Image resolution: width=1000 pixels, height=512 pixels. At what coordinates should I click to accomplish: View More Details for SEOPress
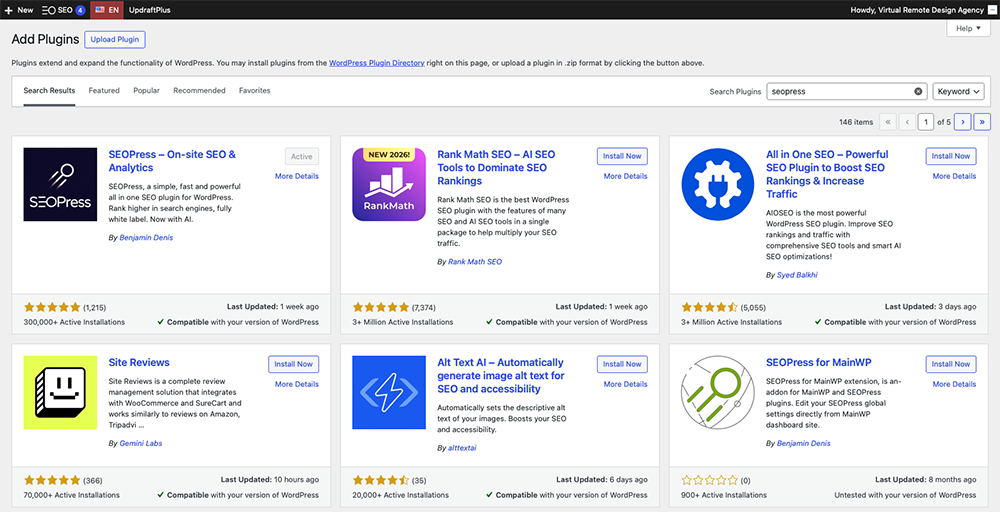pos(297,176)
